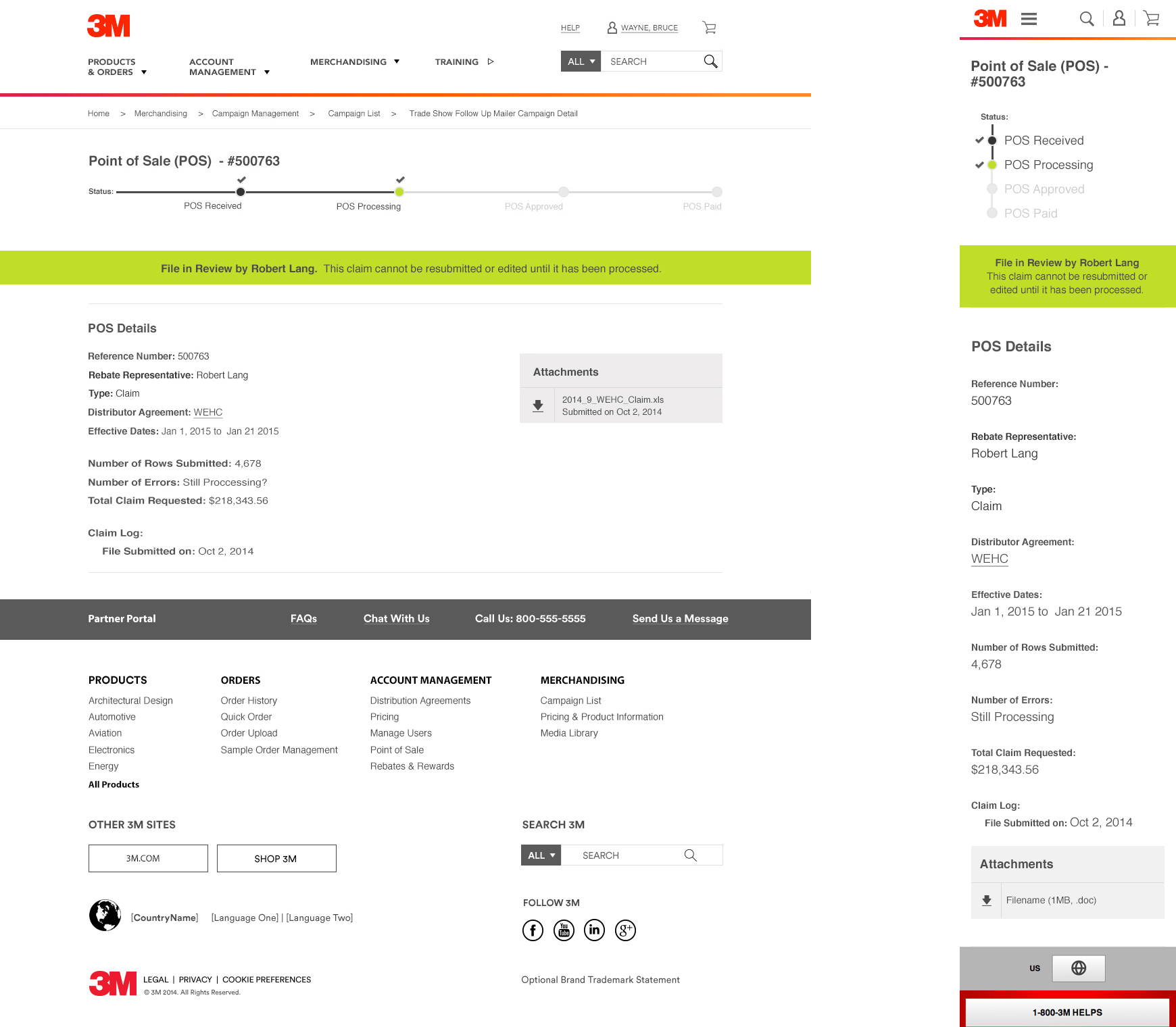Image resolution: width=1176 pixels, height=1027 pixels.
Task: Tap the mobile shopping cart icon
Action: [x=1152, y=18]
